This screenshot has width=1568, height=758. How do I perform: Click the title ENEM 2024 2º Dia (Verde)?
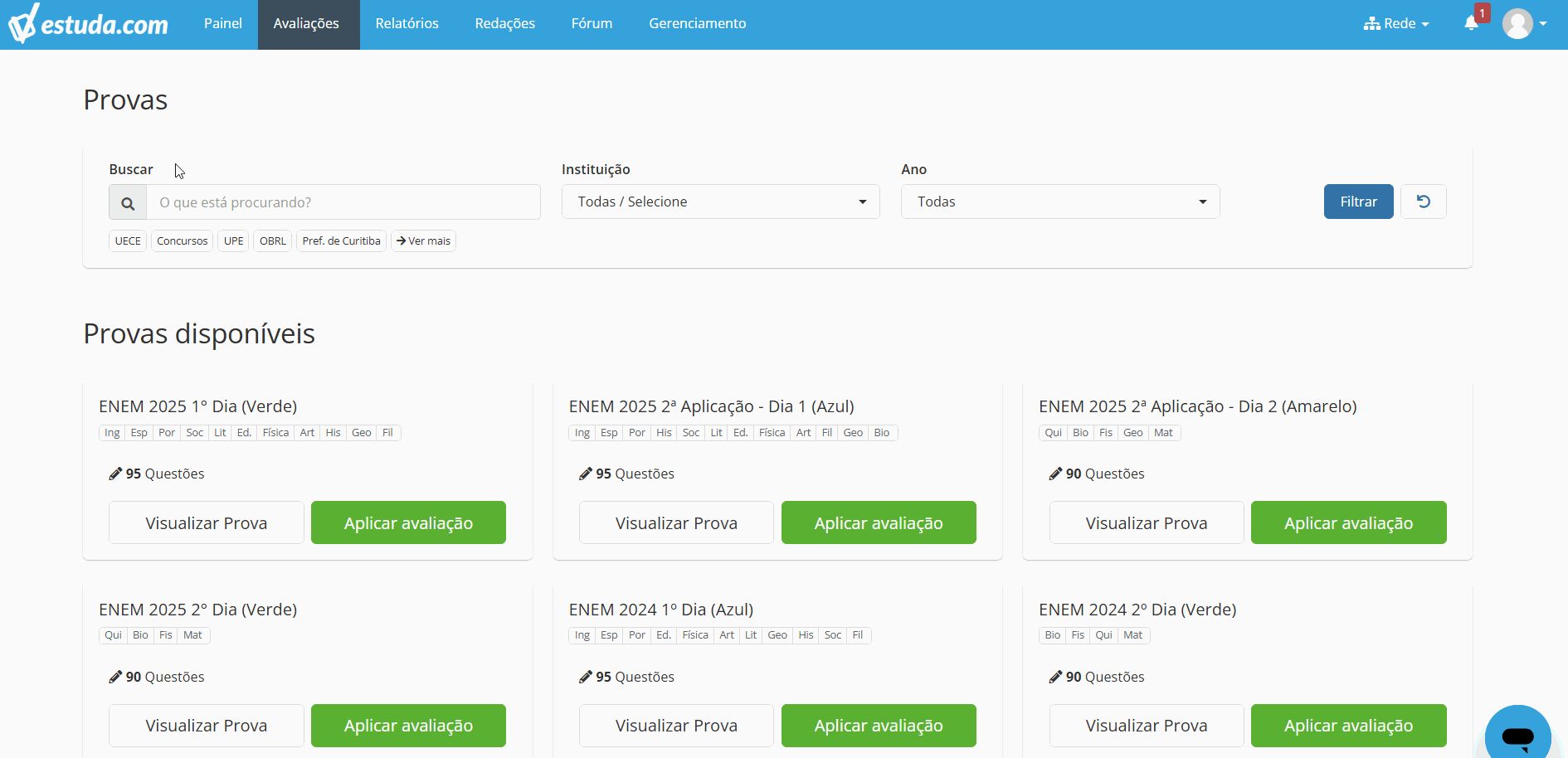1137,610
